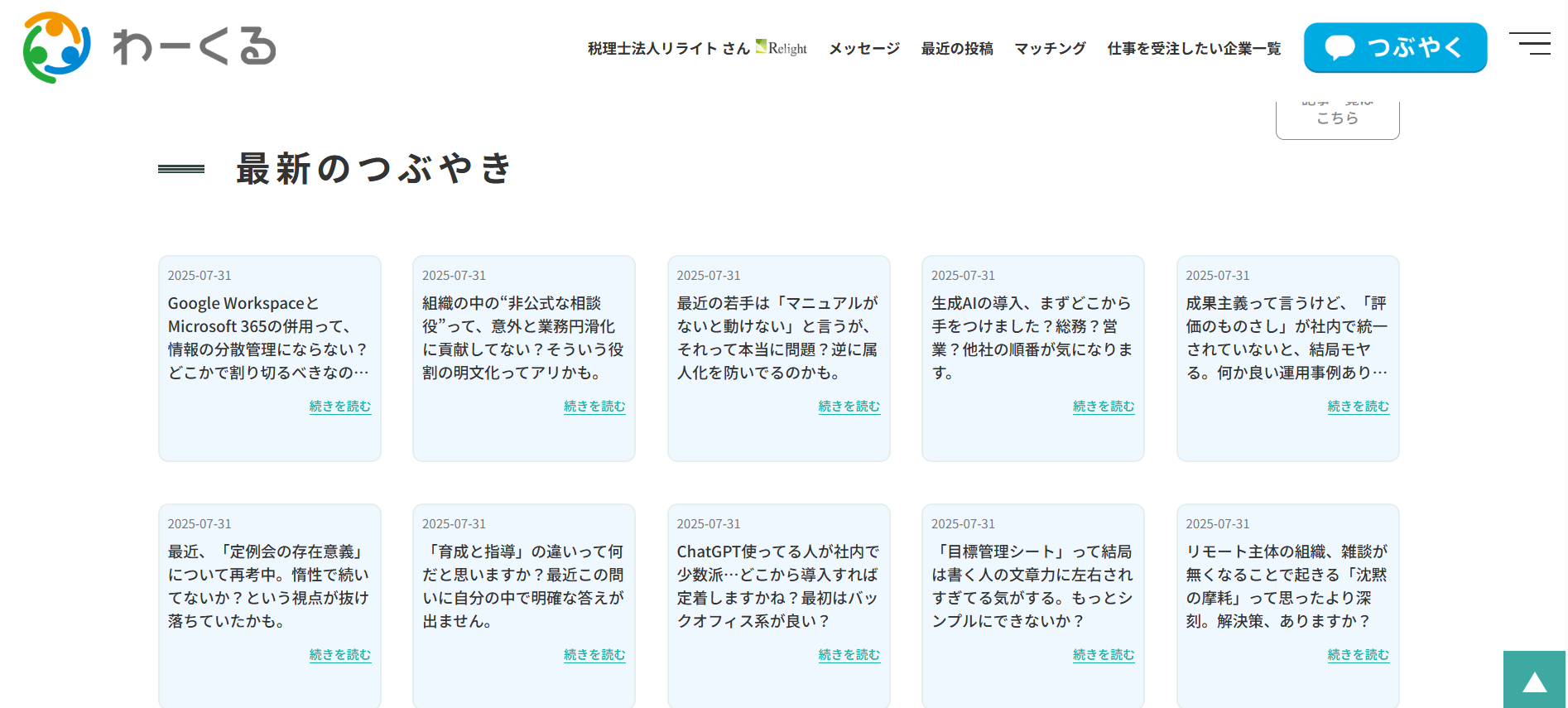Viewport: 1568px width, 708px height.
Task: Click the Relight company logo icon
Action: coord(781,47)
